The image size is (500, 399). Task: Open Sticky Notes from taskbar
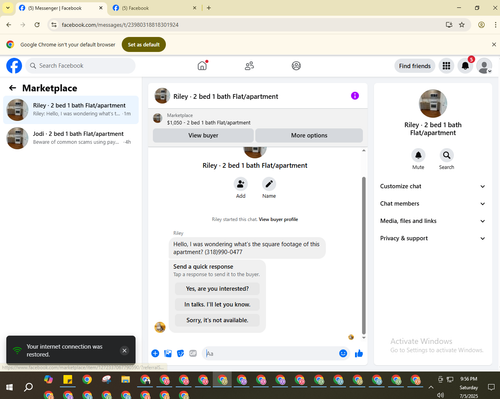pos(68,380)
